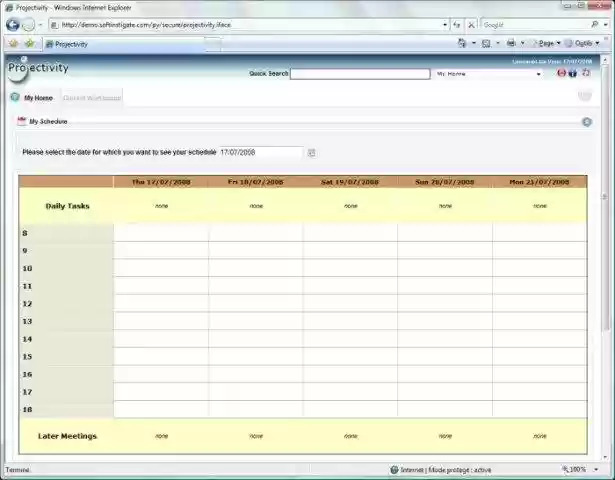This screenshot has height=480, width=615.
Task: Click the hour 15 row label
Action: 27,357
